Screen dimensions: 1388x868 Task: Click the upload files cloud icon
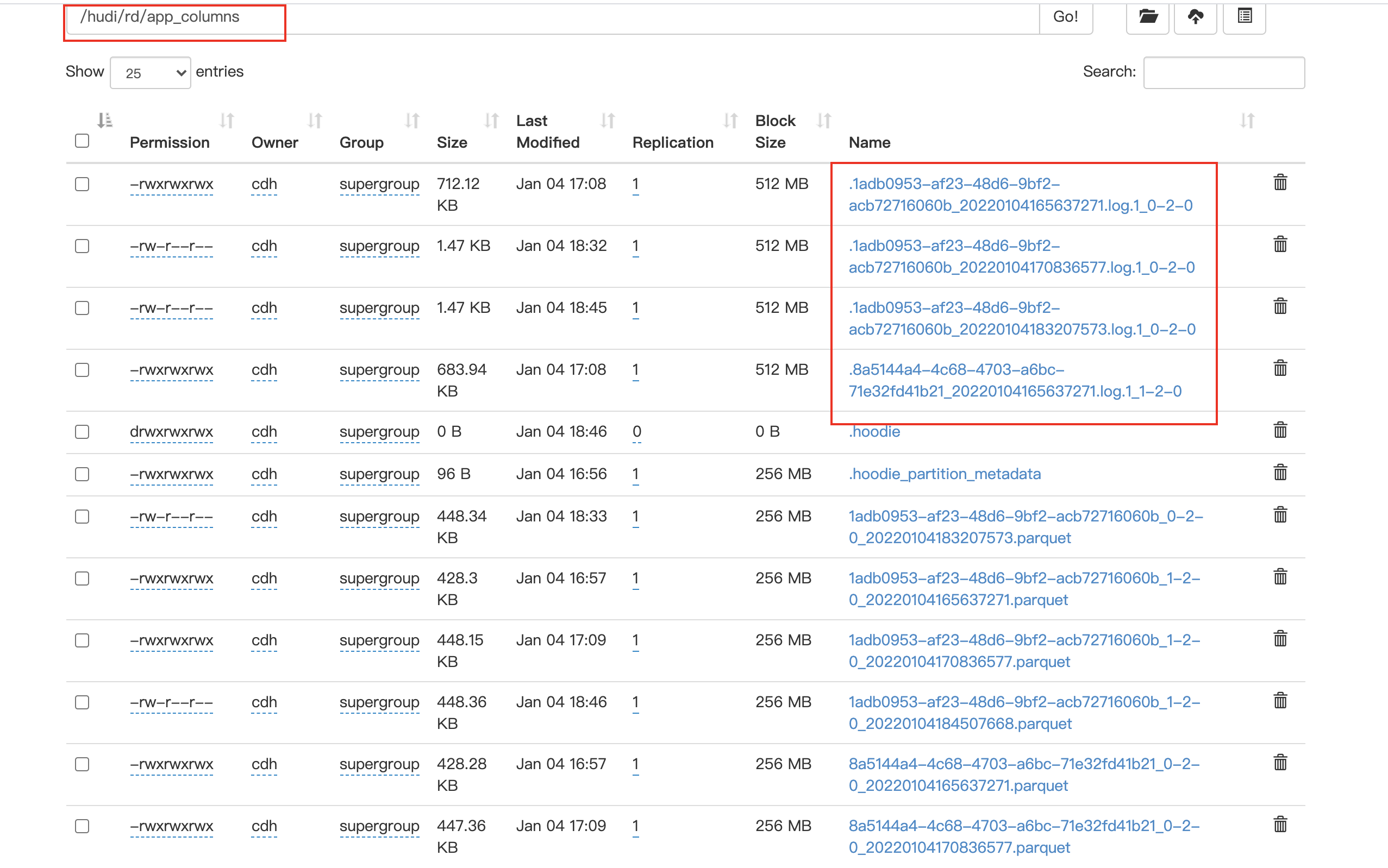pyautogui.click(x=1195, y=17)
